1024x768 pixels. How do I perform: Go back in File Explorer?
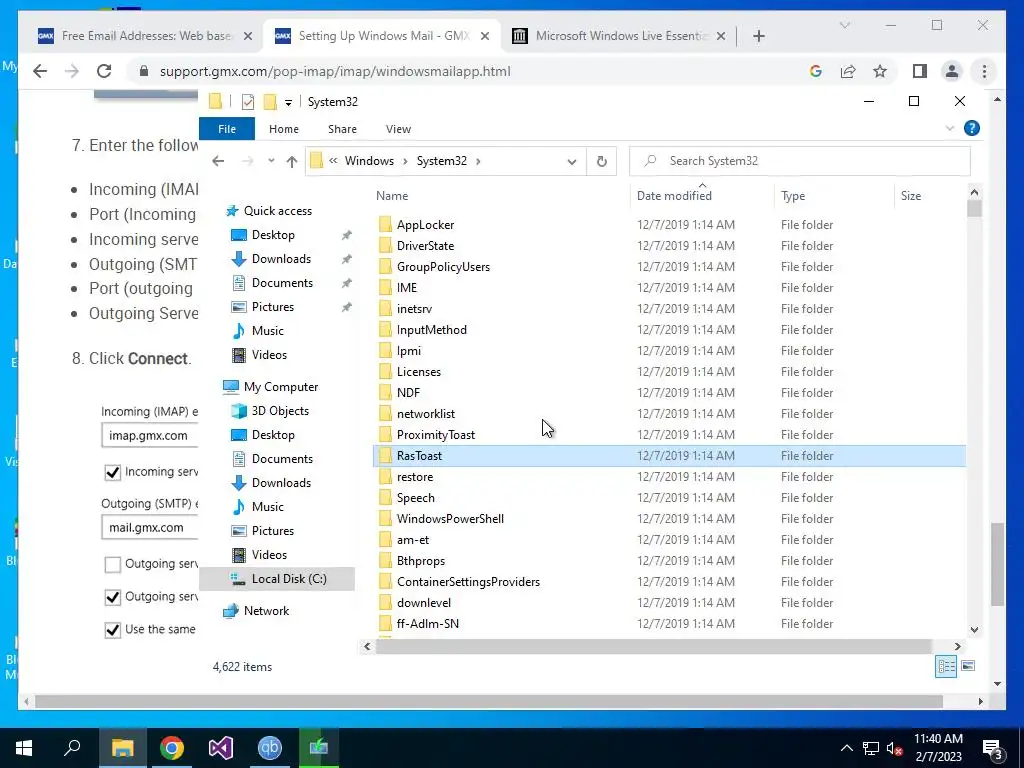218,161
